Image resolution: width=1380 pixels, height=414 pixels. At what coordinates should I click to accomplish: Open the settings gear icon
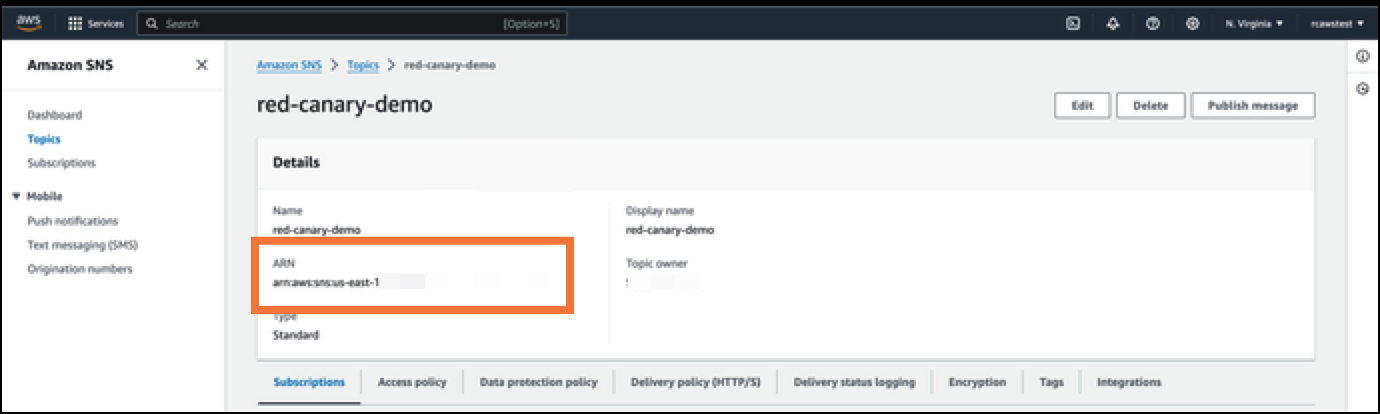1192,23
